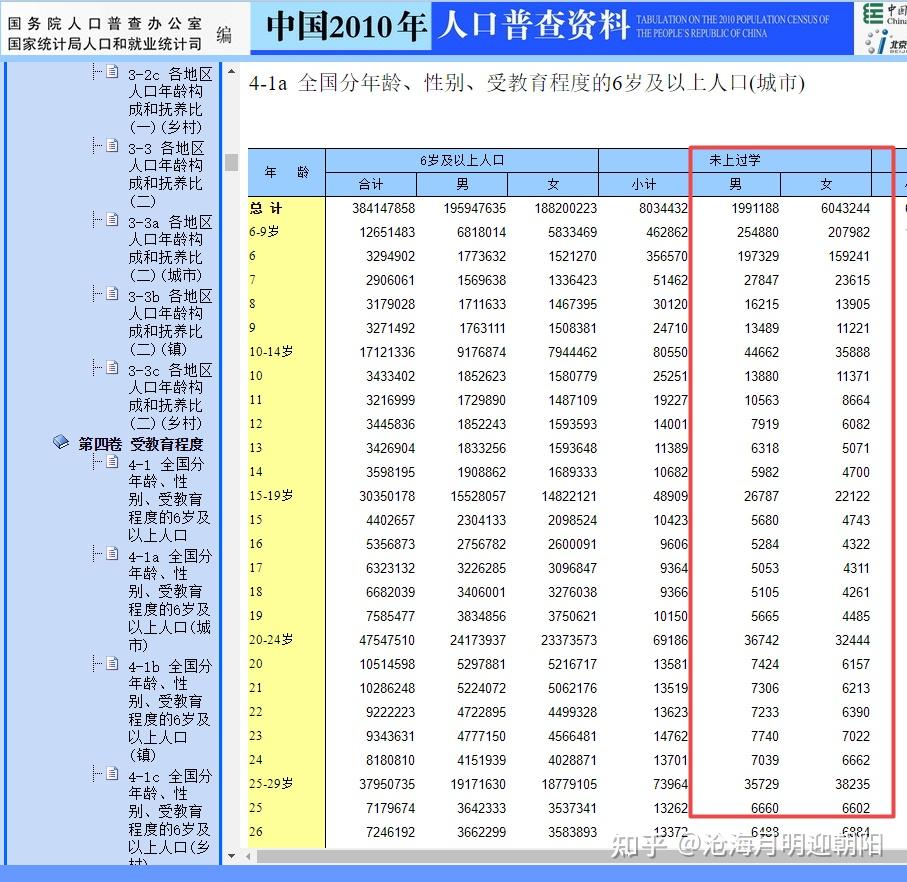Click 年龄 column header
The height and width of the screenshot is (882, 907).
(286, 172)
